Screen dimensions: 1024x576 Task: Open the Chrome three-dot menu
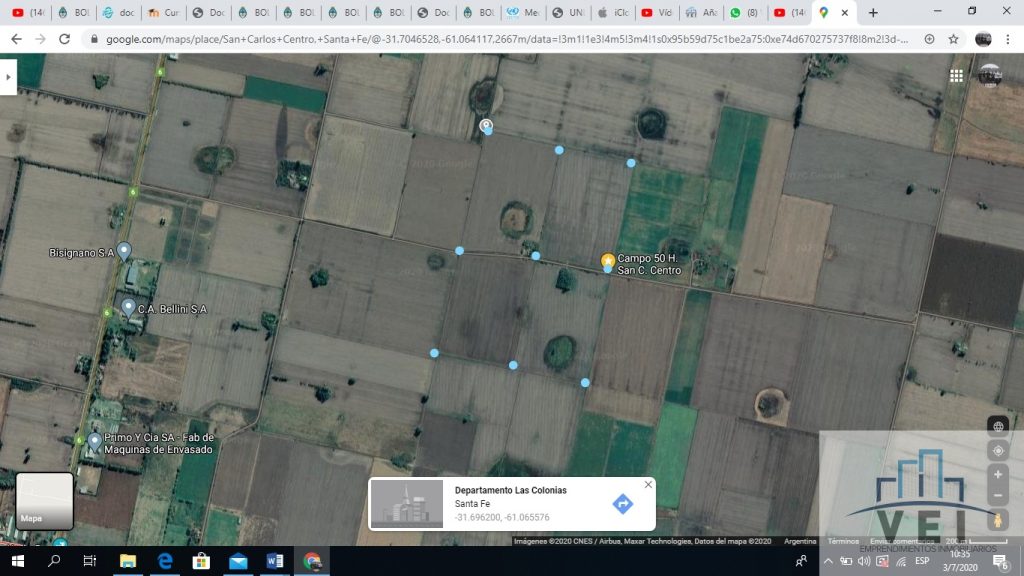(1008, 39)
